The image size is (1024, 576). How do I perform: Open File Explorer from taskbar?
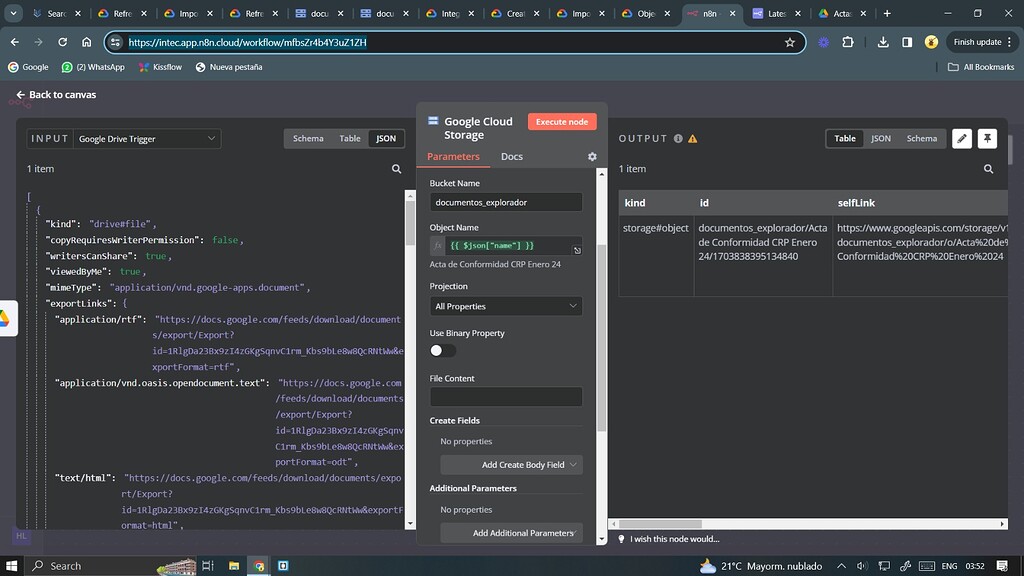pyautogui.click(x=234, y=566)
